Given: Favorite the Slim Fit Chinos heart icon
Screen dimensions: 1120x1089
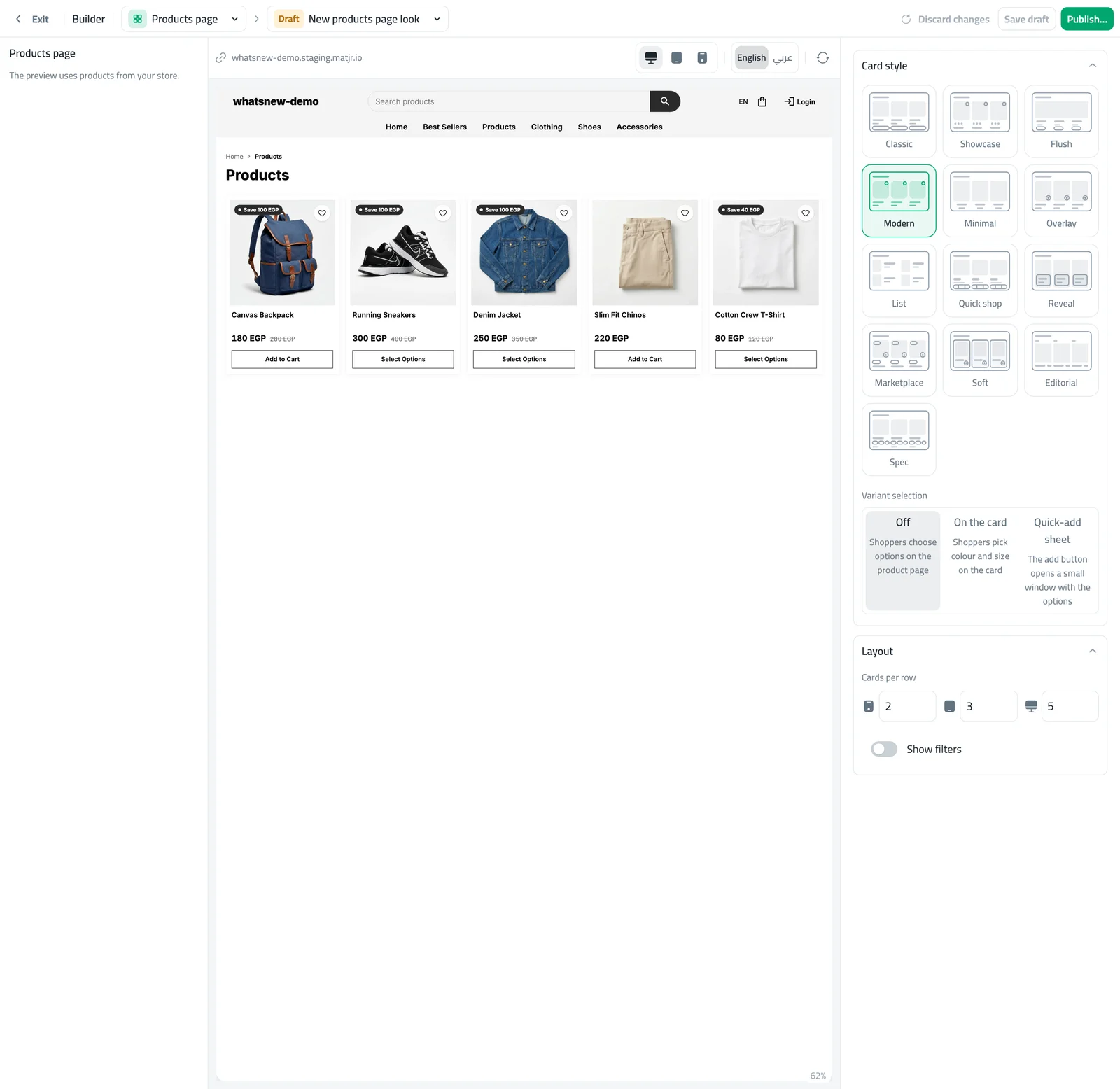Looking at the screenshot, I should pyautogui.click(x=685, y=213).
